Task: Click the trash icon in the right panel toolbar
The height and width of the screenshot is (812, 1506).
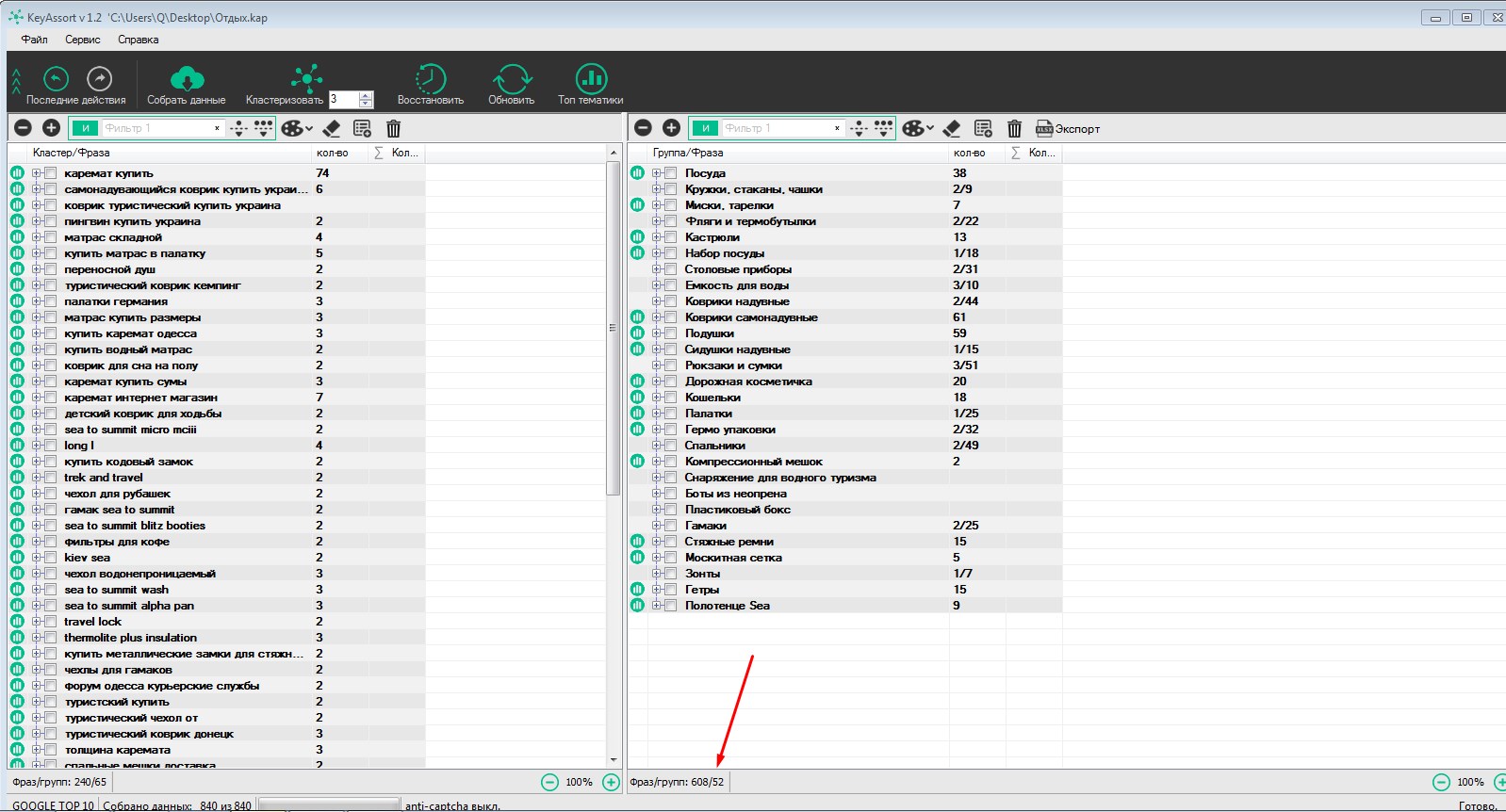Action: pyautogui.click(x=1014, y=128)
